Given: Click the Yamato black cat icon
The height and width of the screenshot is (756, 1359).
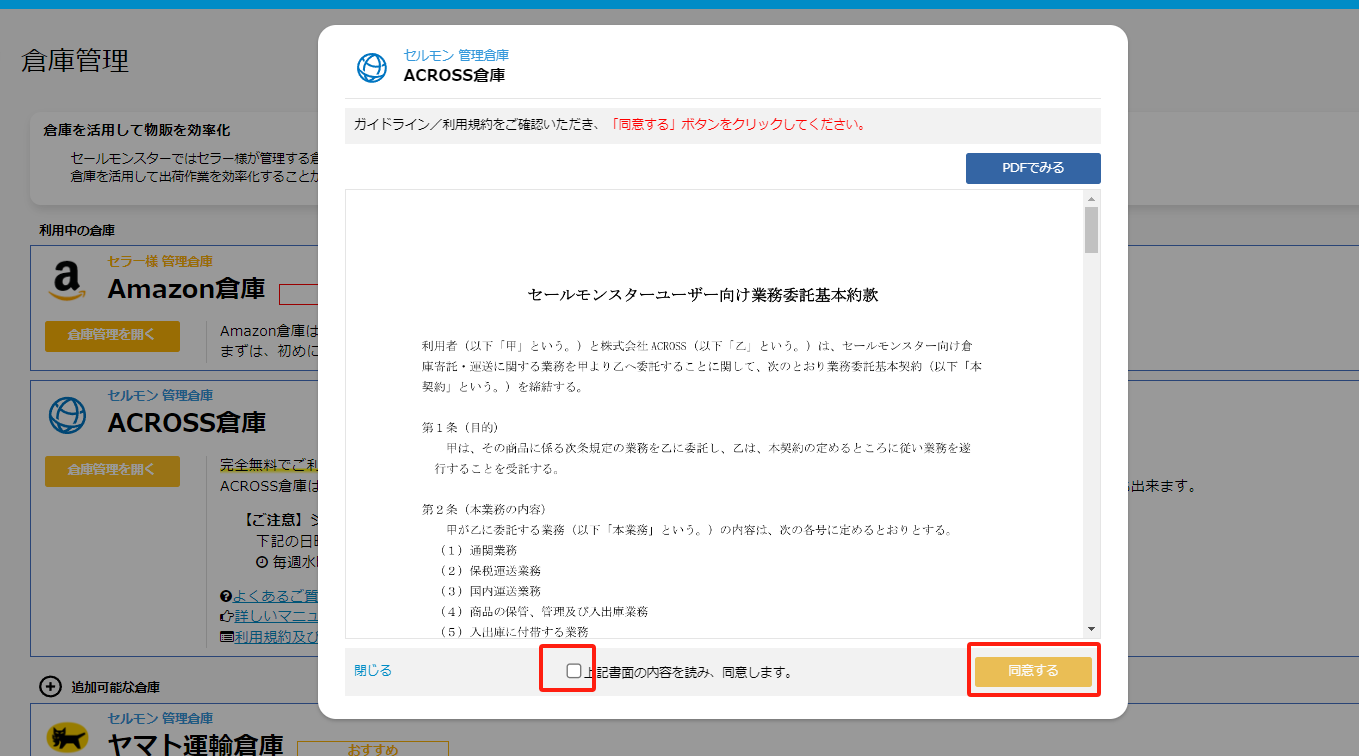Looking at the screenshot, I should pos(67,738).
